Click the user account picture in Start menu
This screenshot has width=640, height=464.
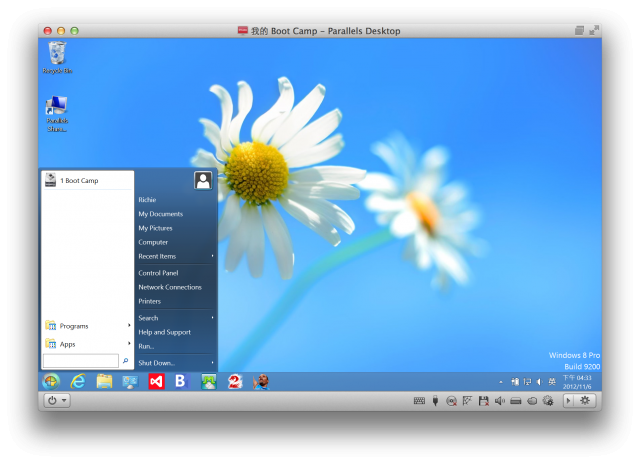point(203,180)
